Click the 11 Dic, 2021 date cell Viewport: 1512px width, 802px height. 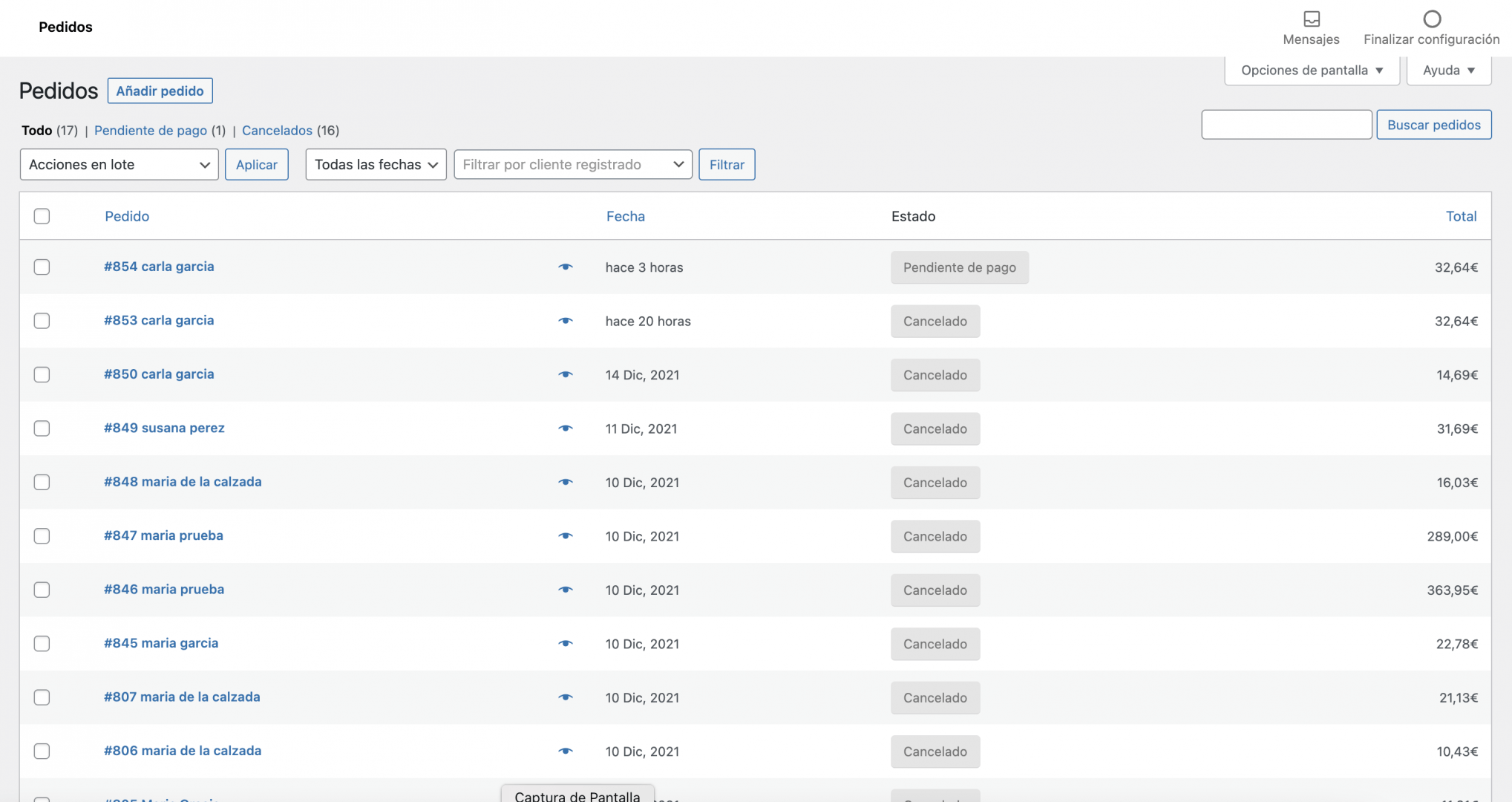(x=641, y=429)
